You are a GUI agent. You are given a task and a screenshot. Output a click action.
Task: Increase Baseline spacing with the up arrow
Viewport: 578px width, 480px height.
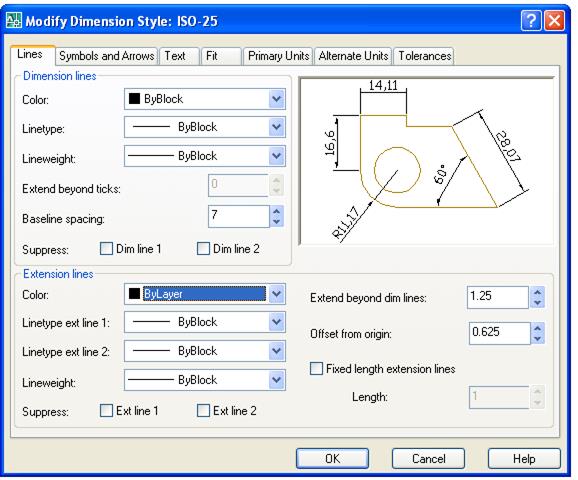tap(276, 211)
